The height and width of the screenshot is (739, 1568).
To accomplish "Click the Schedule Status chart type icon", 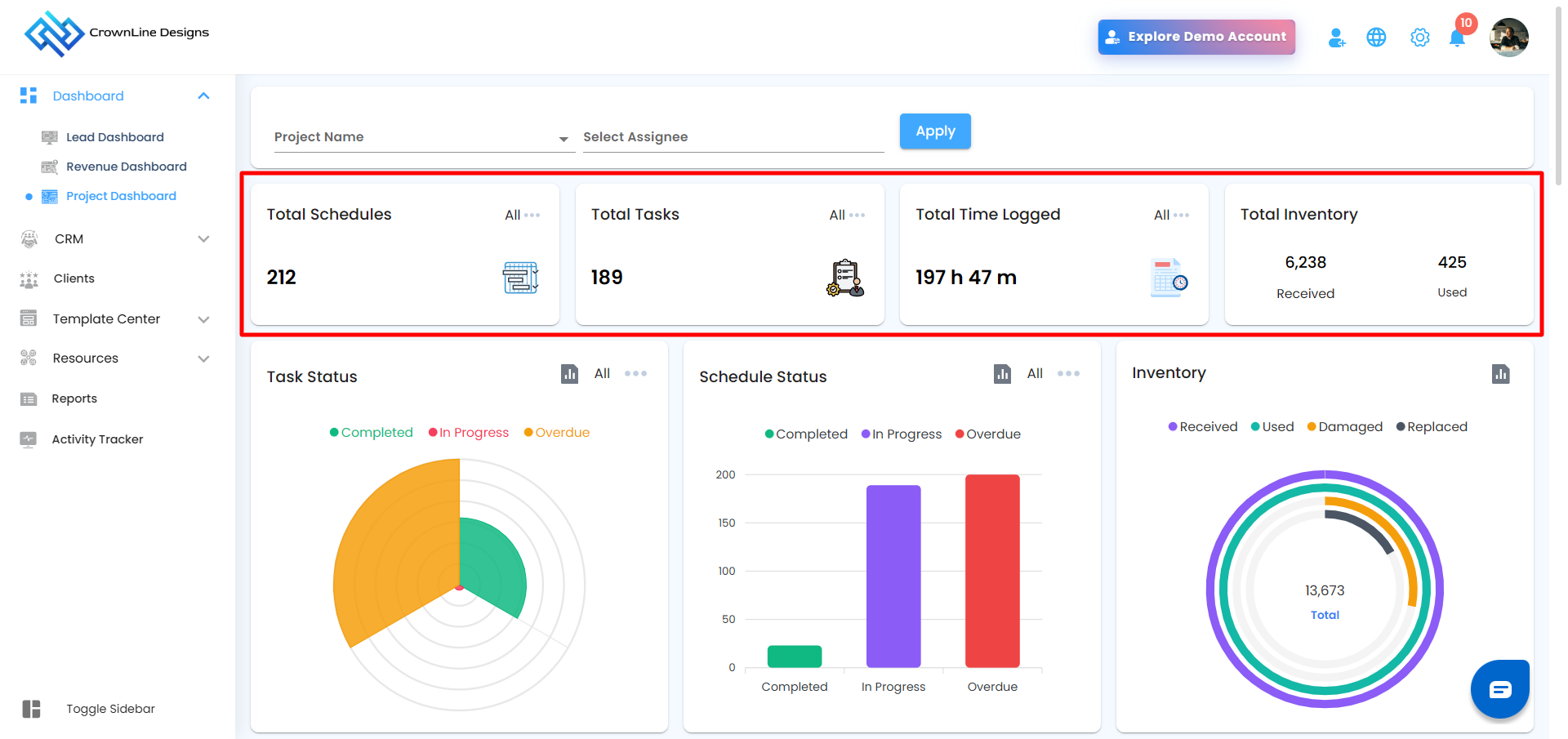I will click(1002, 374).
